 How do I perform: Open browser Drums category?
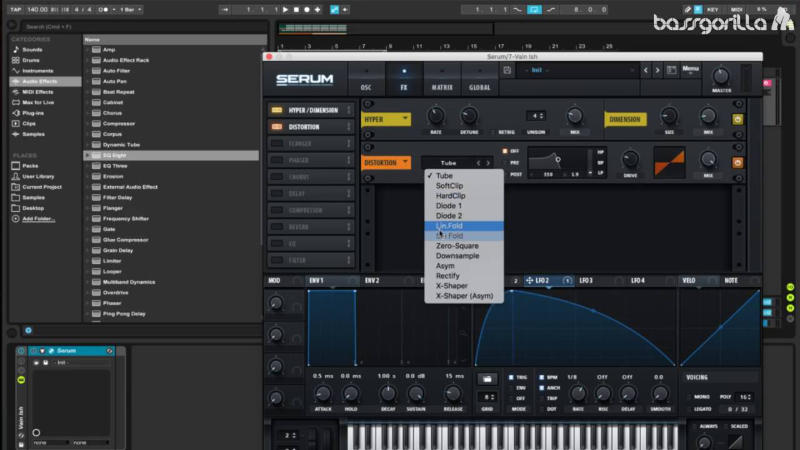click(31, 60)
